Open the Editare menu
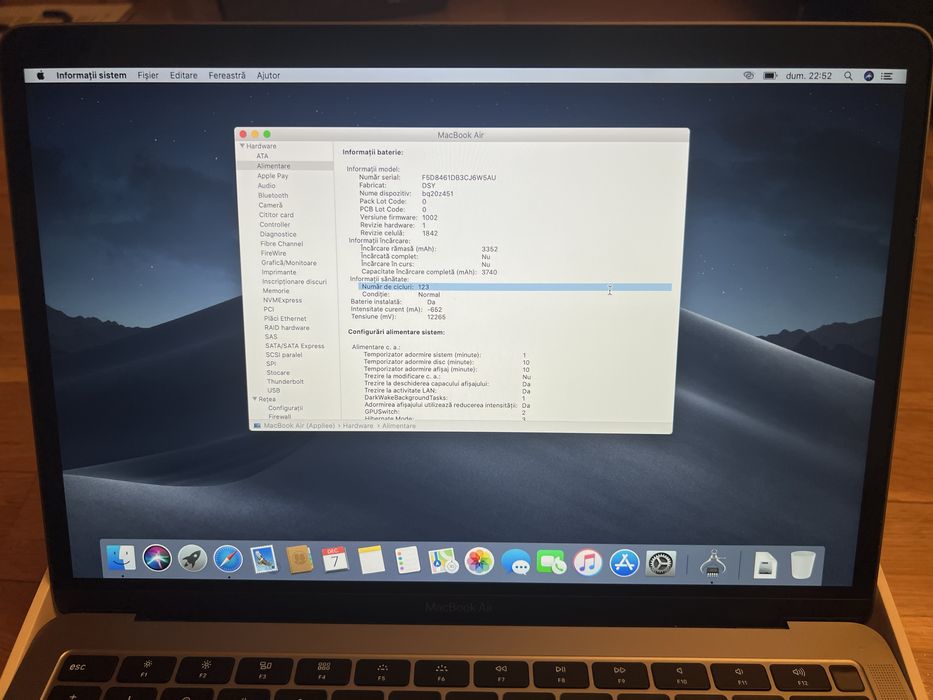Screen dimensions: 933x700 (x=183, y=75)
